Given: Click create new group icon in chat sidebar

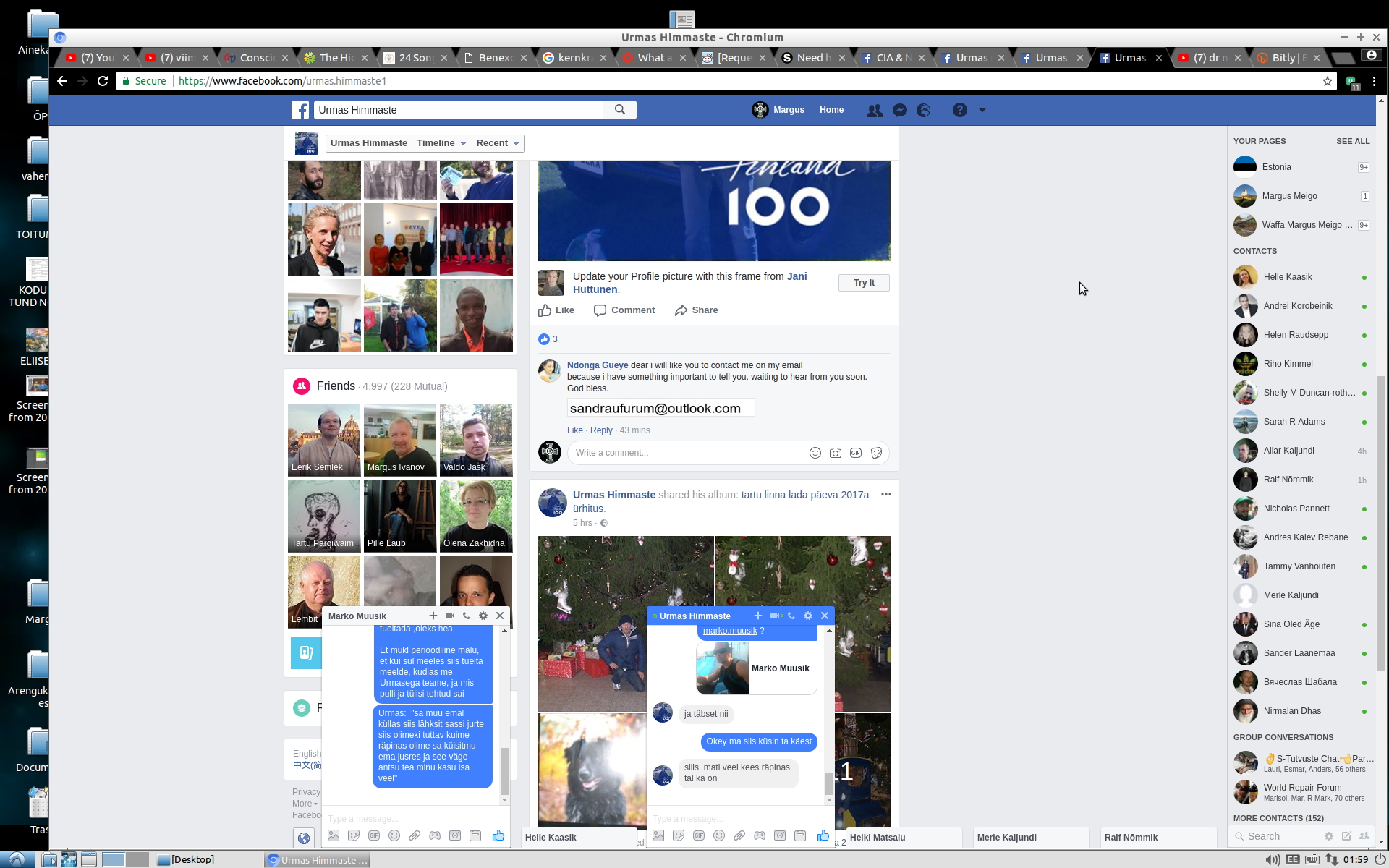Looking at the screenshot, I should [1364, 836].
